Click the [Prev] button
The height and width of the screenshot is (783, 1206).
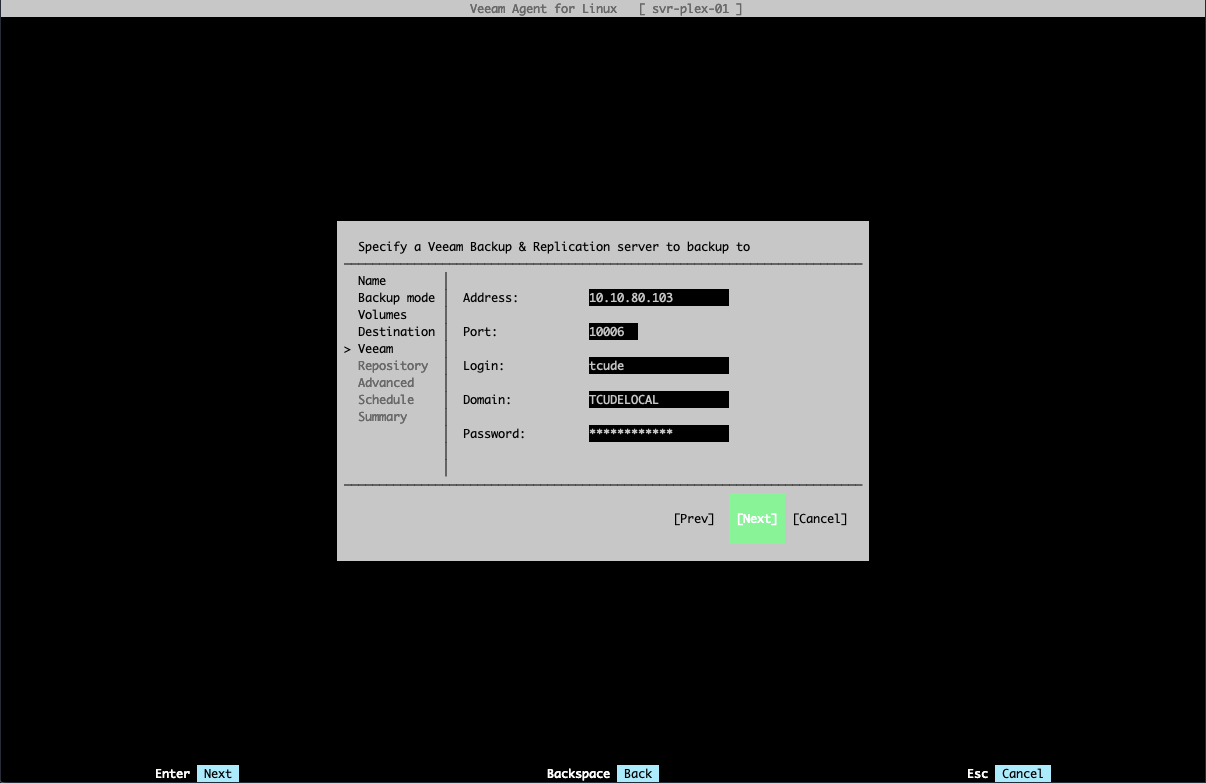pos(694,519)
